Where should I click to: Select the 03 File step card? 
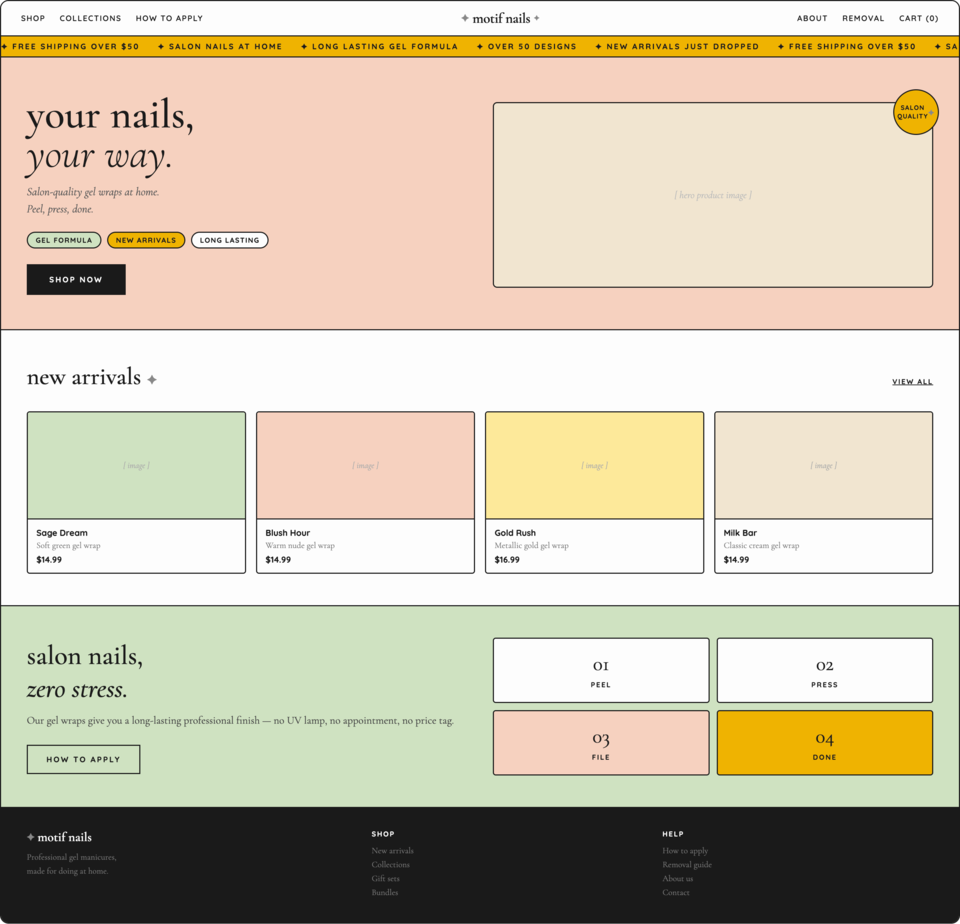click(x=601, y=743)
